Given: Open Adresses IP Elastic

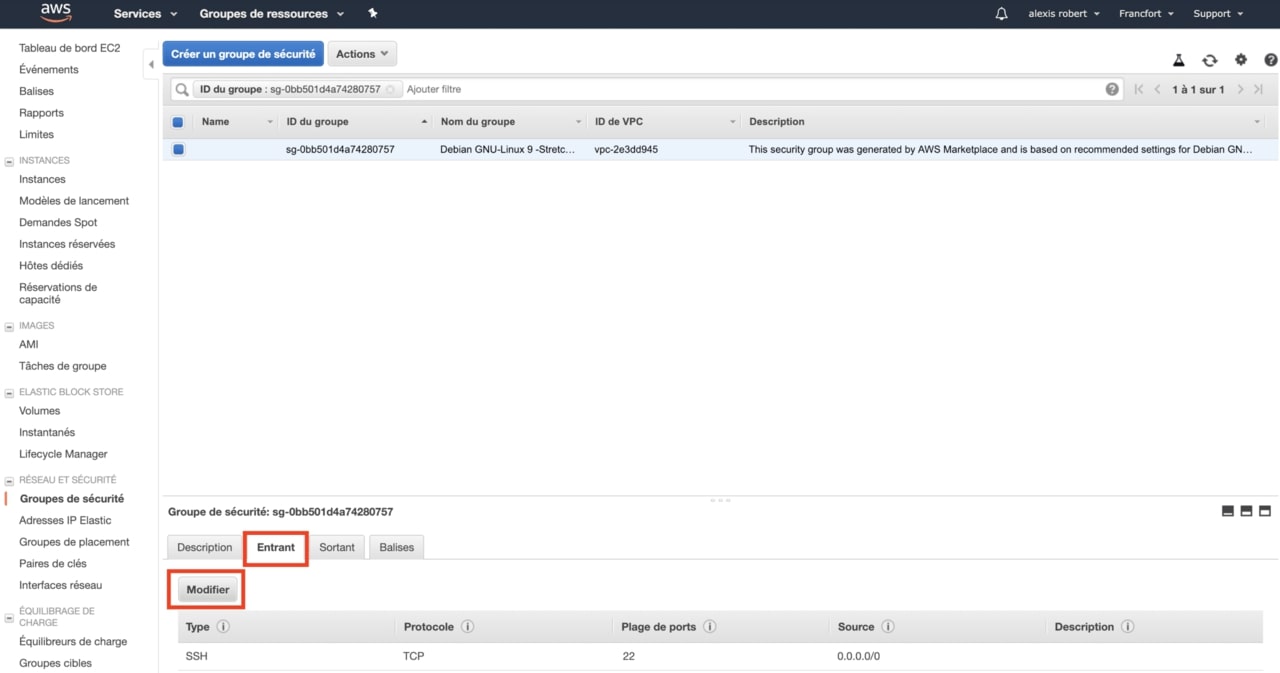Looking at the screenshot, I should [65, 520].
